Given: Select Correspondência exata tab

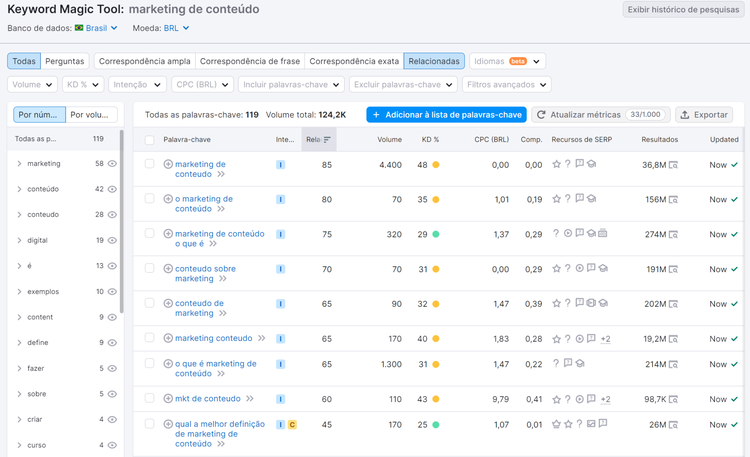Looking at the screenshot, I should (x=354, y=61).
